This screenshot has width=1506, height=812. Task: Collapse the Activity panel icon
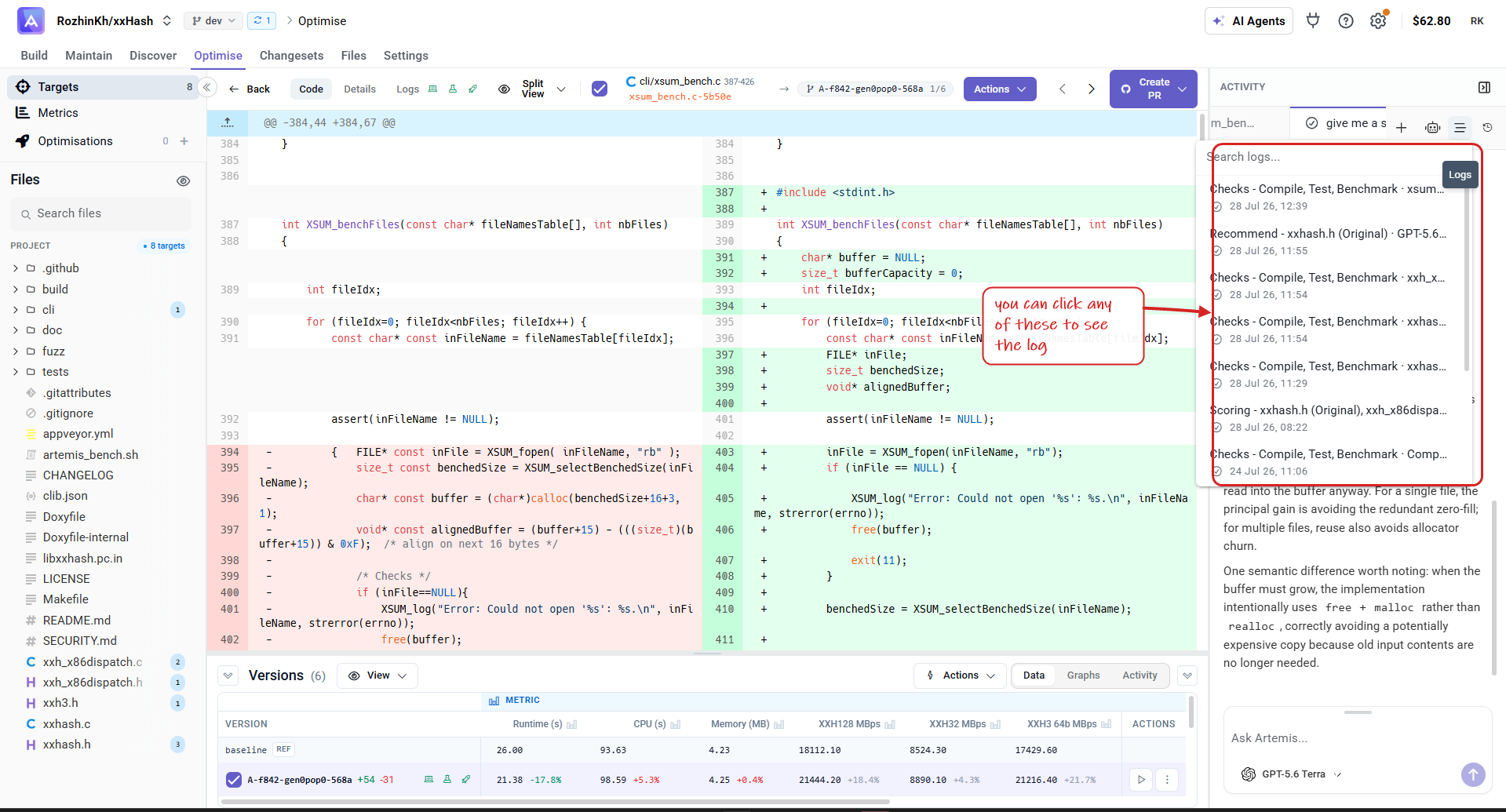[x=1484, y=87]
